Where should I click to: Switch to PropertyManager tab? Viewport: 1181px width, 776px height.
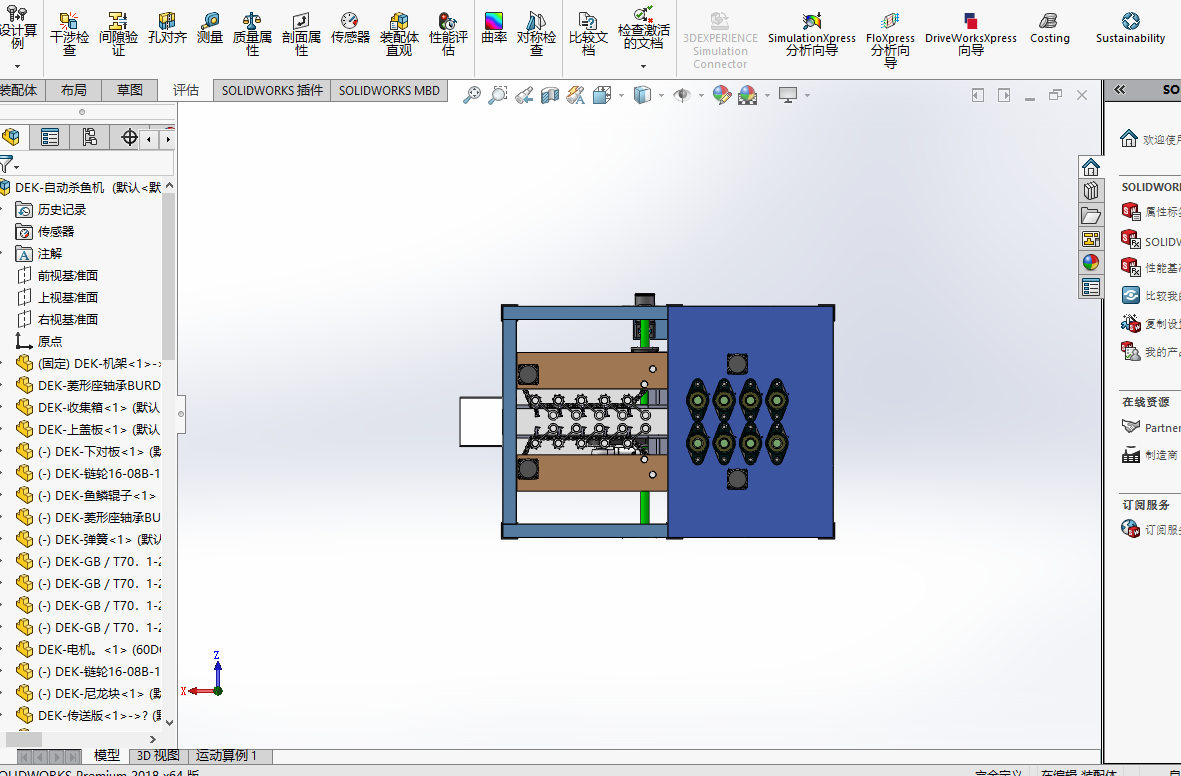pos(50,137)
